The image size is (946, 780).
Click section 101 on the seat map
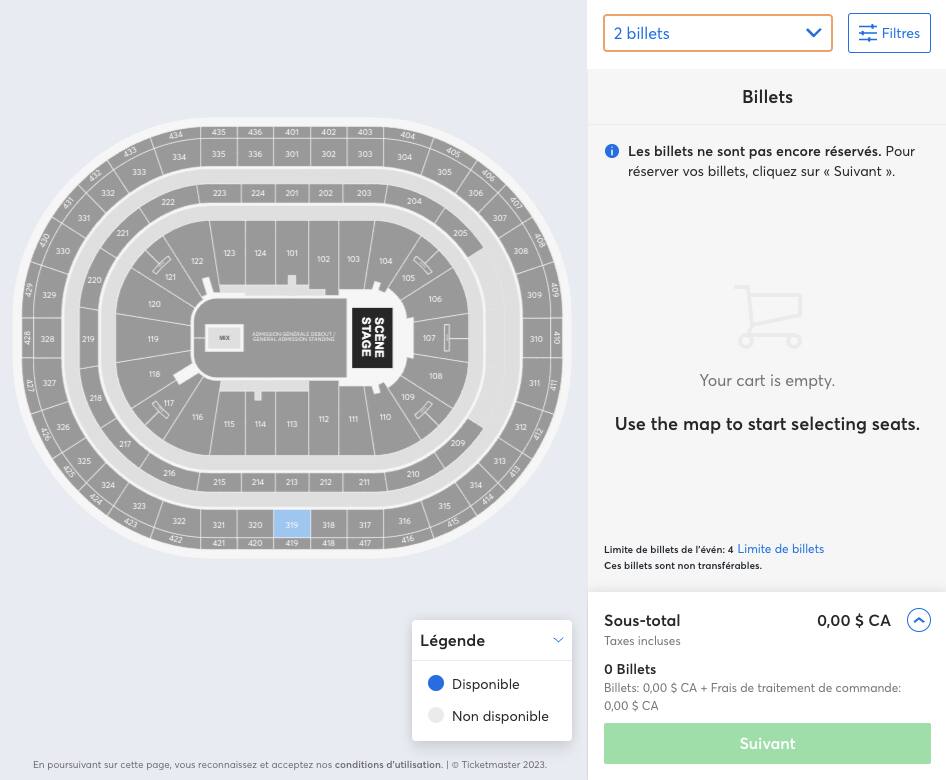(x=292, y=255)
